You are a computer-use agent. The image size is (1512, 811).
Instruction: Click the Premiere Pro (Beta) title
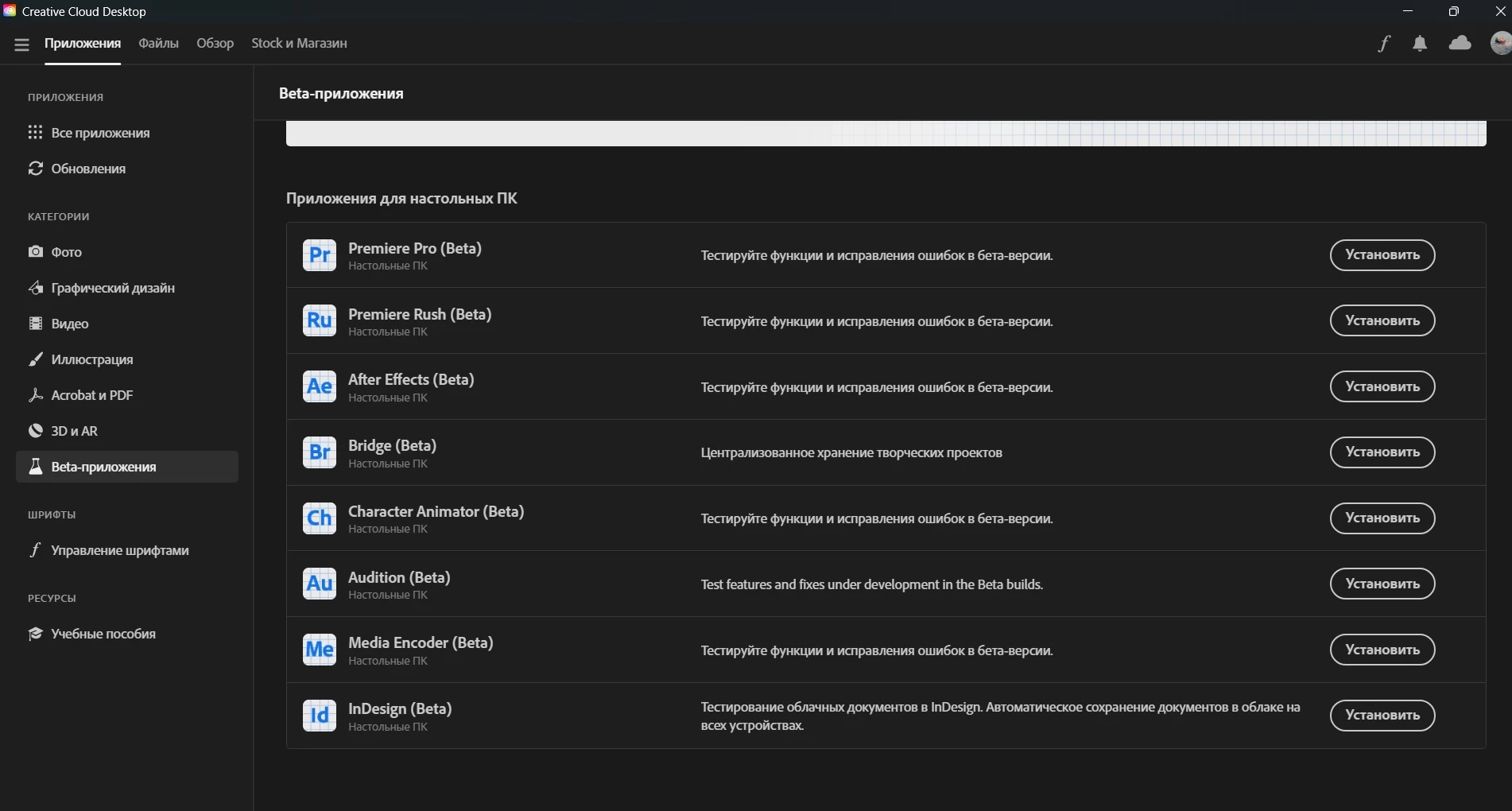click(415, 248)
